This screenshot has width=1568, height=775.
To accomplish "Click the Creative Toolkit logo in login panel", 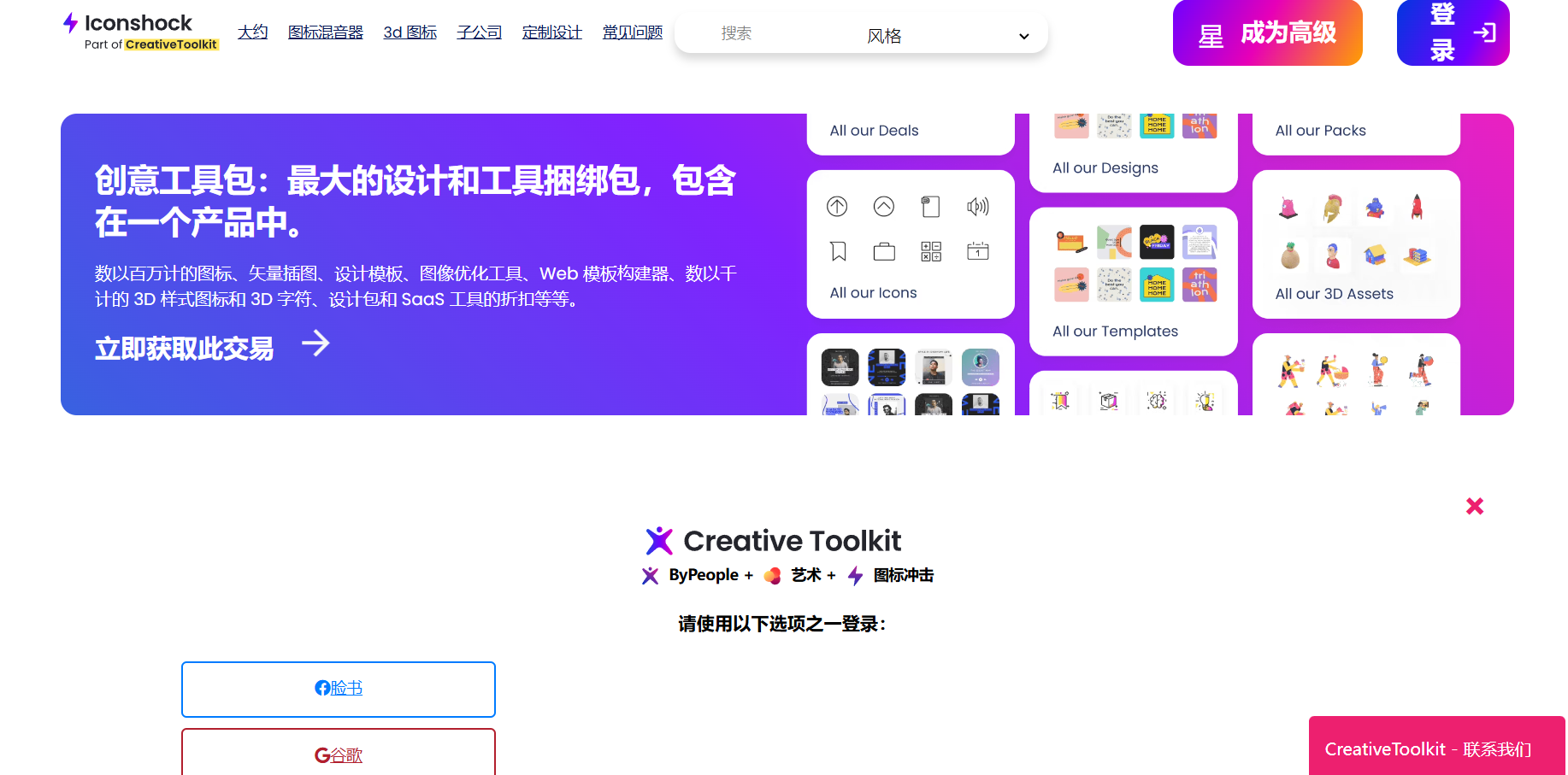I will point(775,541).
